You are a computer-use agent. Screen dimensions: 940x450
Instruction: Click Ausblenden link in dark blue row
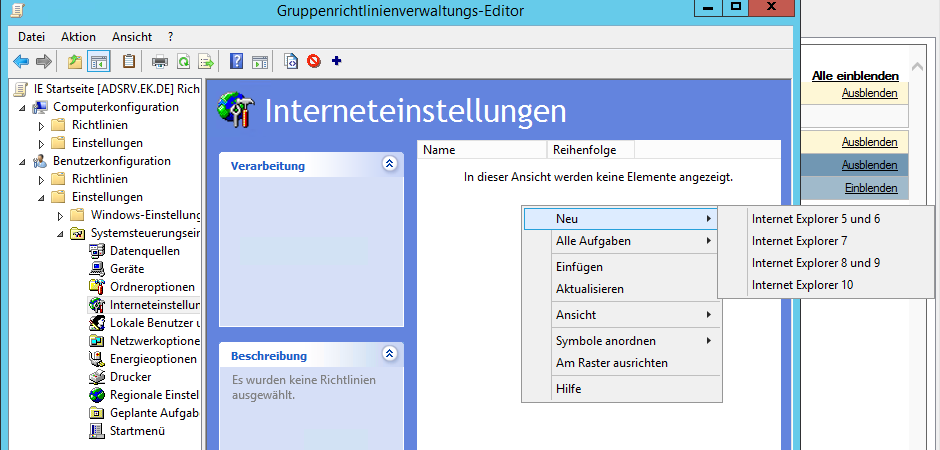point(869,165)
